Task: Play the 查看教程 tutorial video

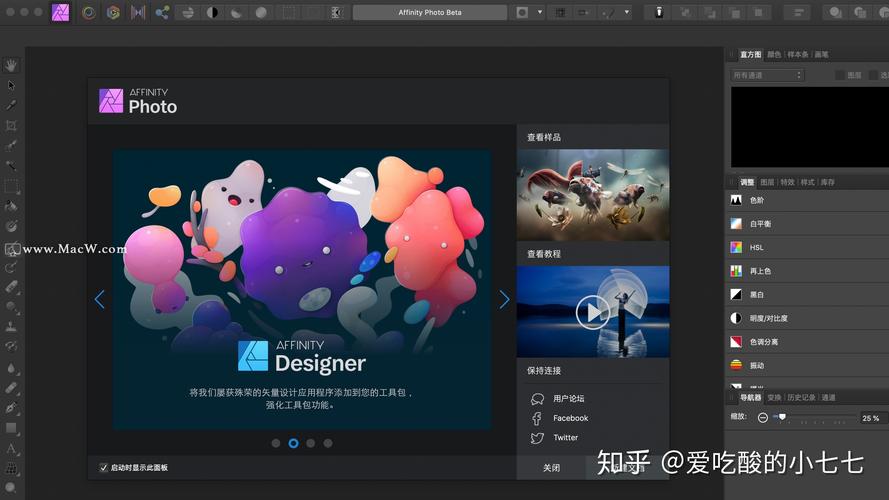Action: click(592, 312)
